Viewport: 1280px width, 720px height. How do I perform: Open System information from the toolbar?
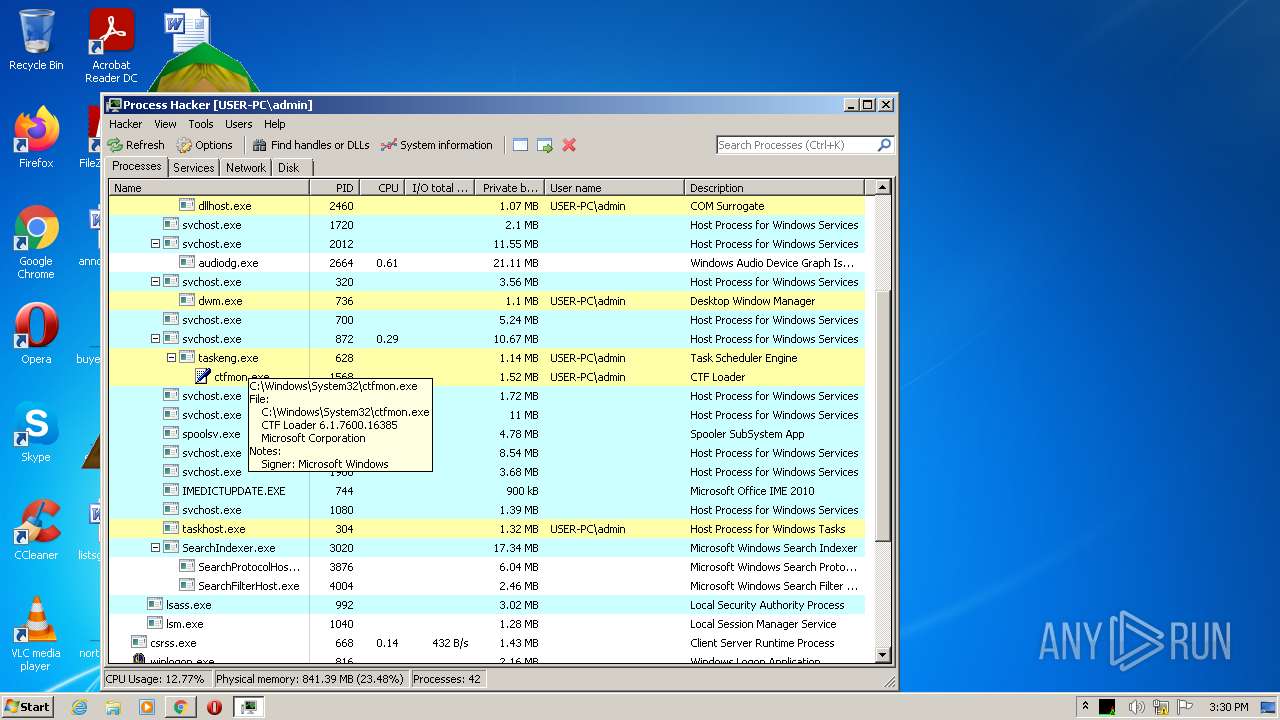(437, 145)
